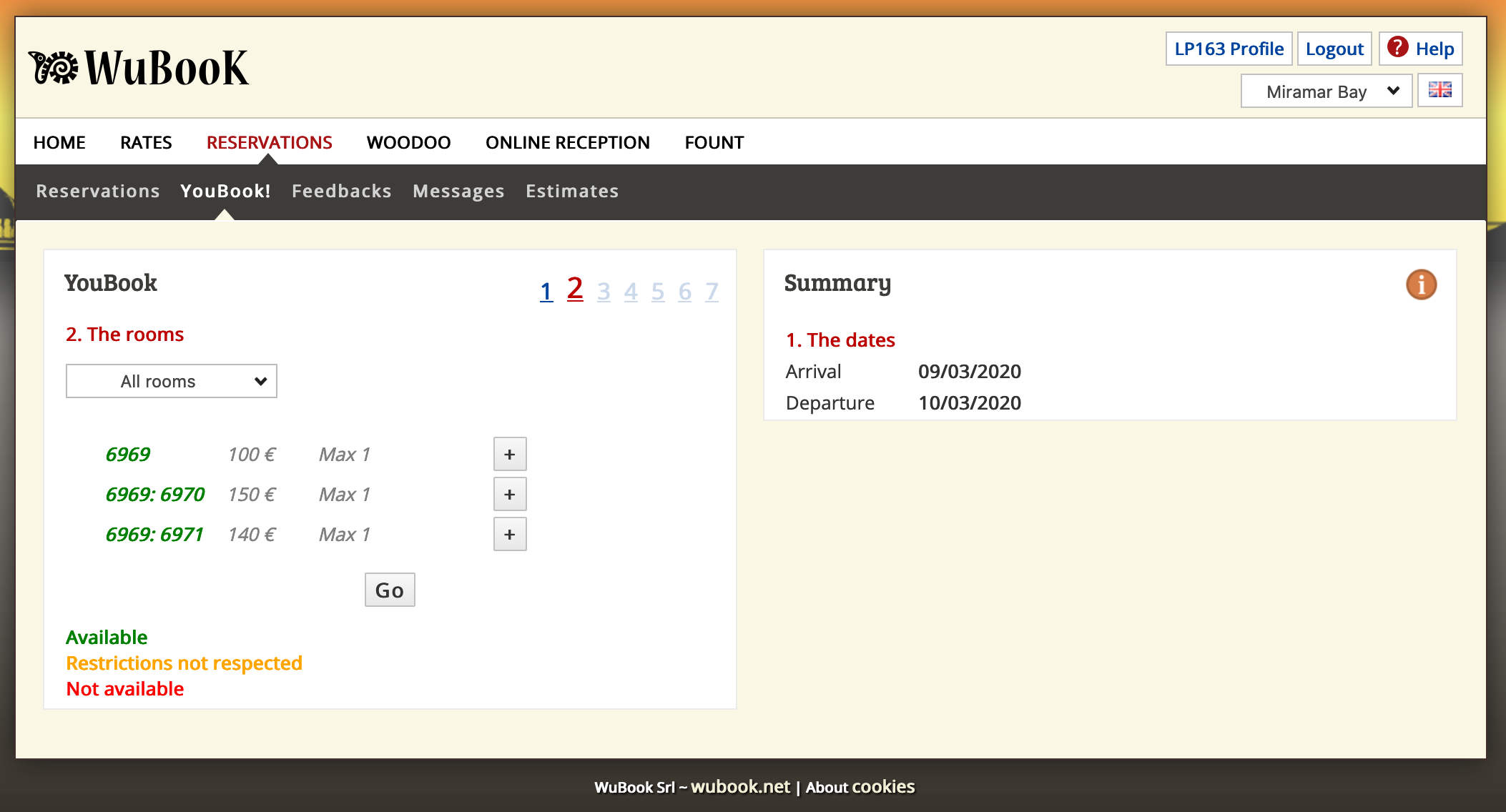The image size is (1506, 812).
Task: Click the 'Restrictions not respected' legend text
Action: [x=184, y=663]
